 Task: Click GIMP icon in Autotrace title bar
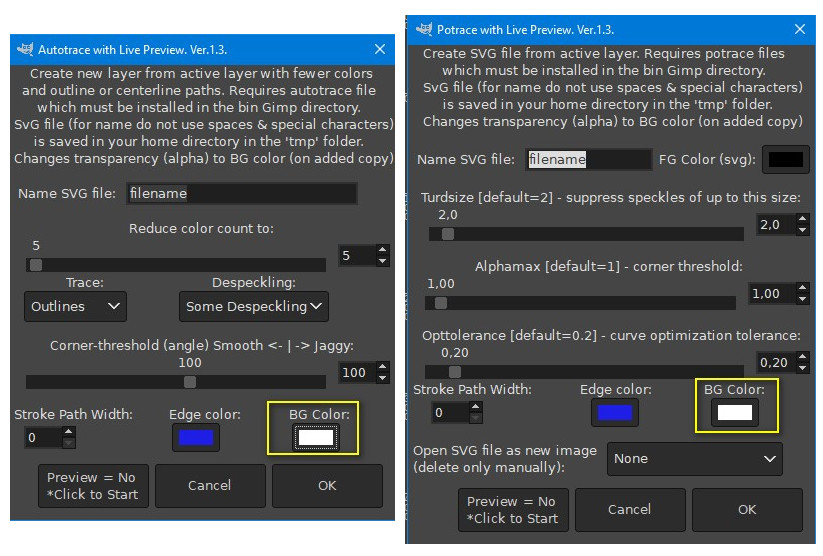tap(25, 49)
